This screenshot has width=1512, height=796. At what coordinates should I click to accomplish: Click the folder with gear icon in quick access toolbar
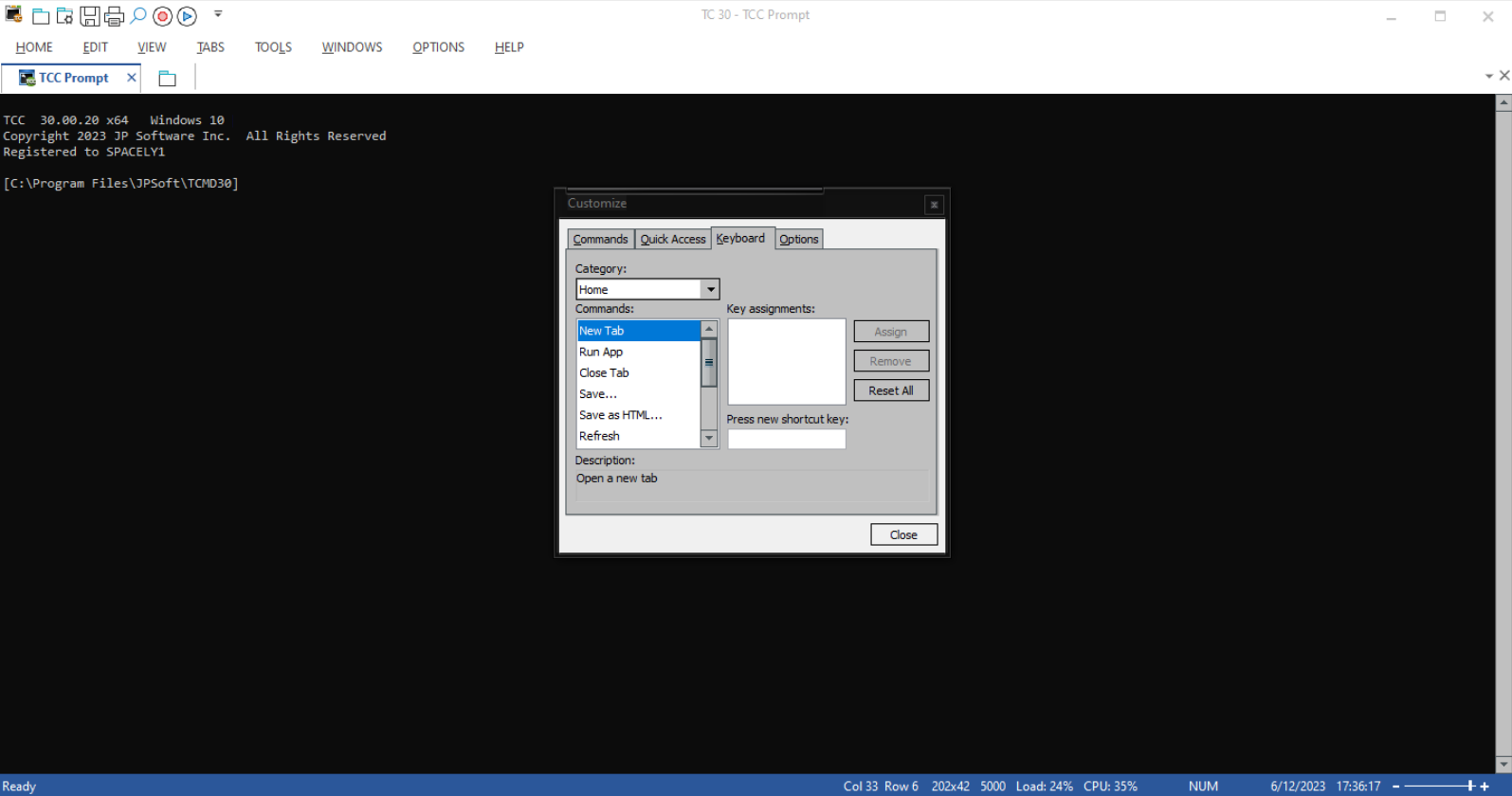pyautogui.click(x=64, y=16)
